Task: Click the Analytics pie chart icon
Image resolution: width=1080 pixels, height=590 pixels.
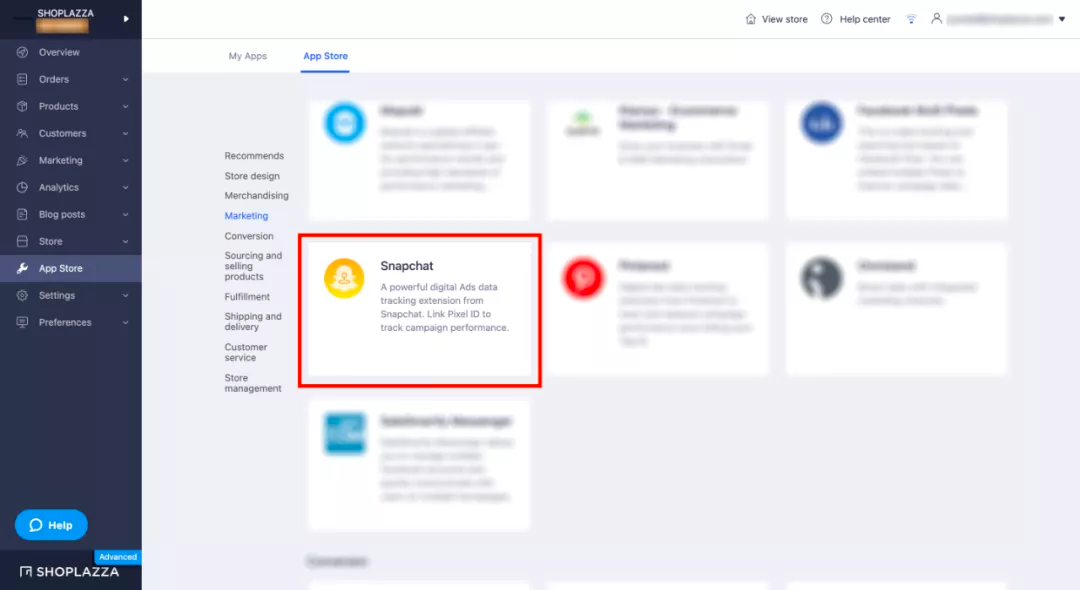Action: point(22,187)
